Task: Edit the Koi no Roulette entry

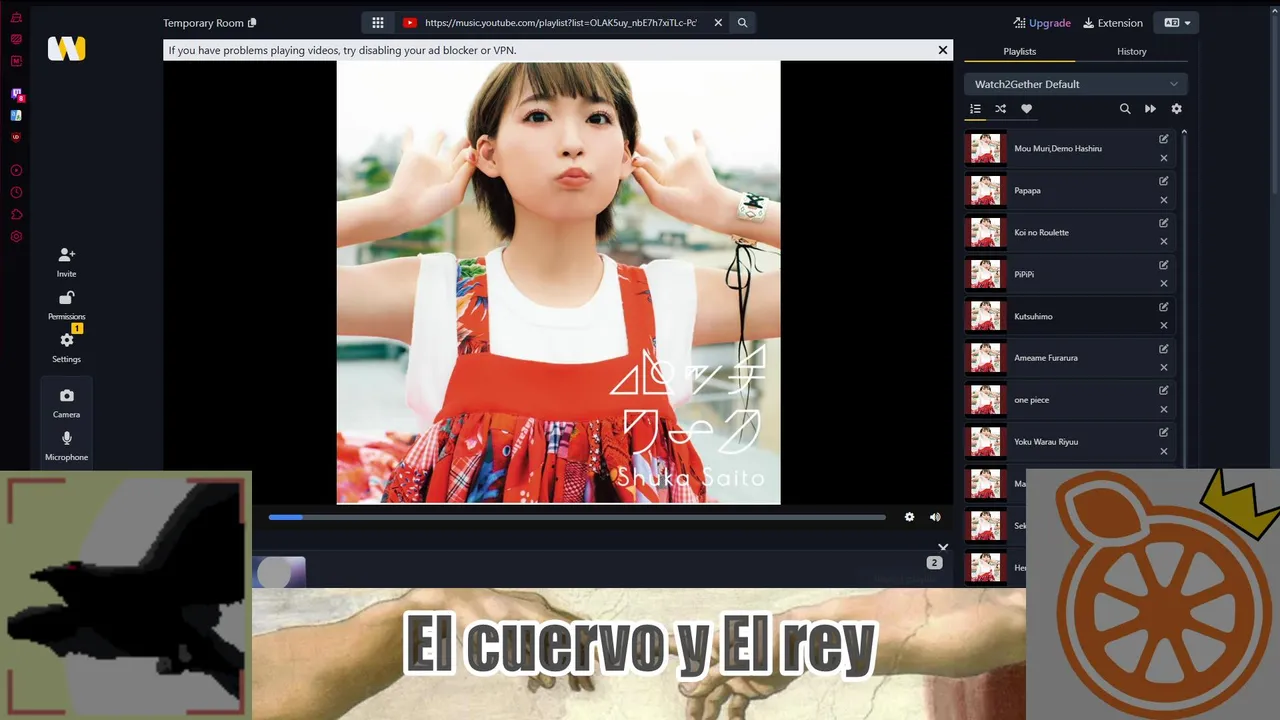Action: click(1163, 223)
